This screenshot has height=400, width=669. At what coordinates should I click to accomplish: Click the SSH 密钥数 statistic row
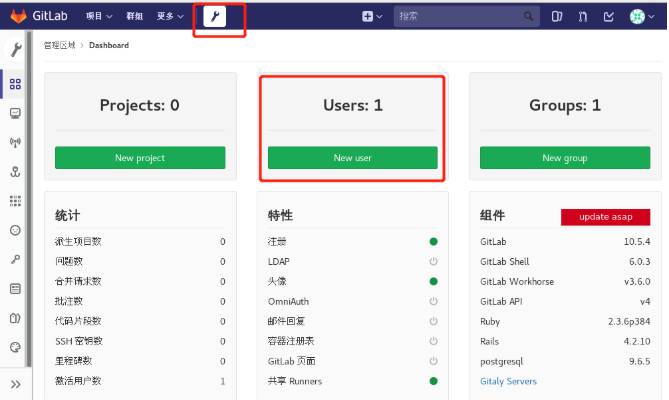click(x=140, y=341)
